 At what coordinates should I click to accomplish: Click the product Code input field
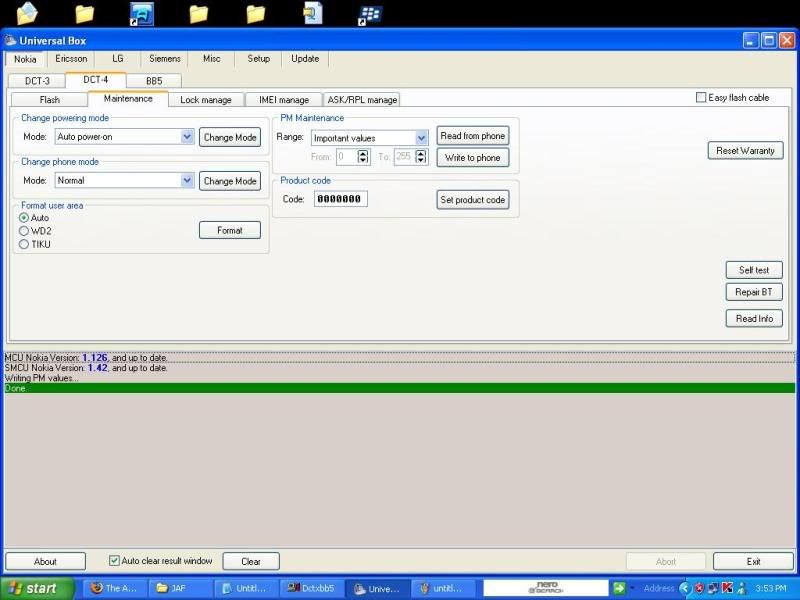coord(340,199)
